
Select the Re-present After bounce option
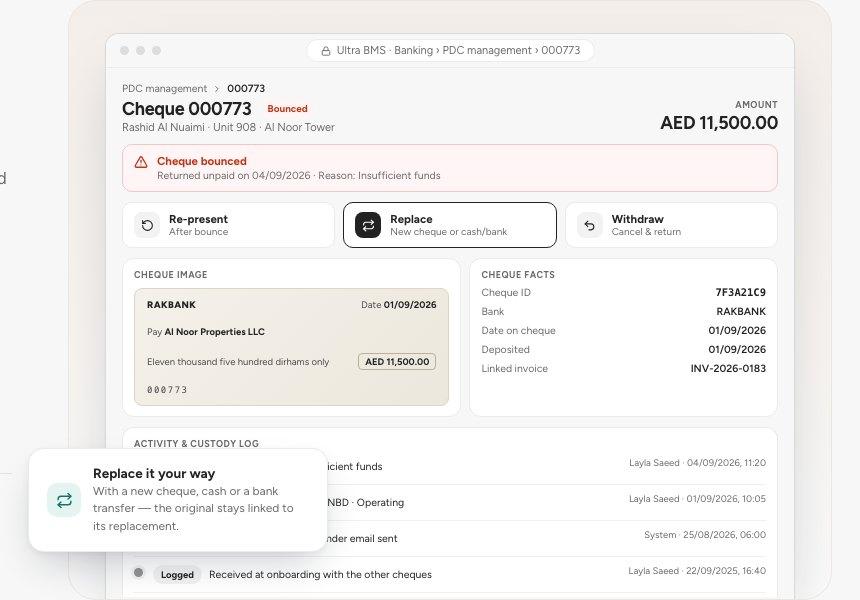(229, 225)
